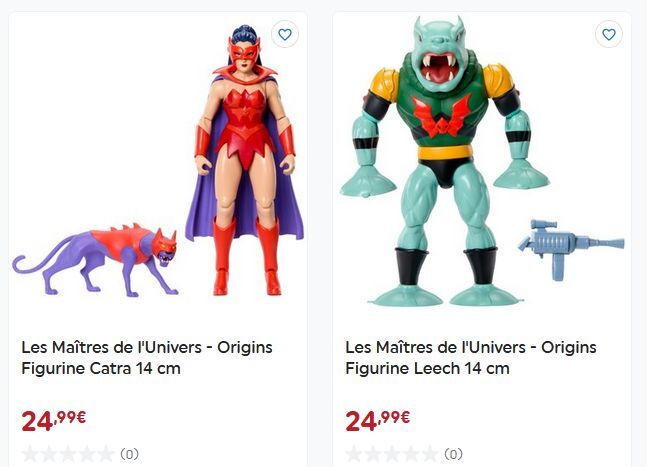The image size is (647, 467).
Task: Pick the fourth star in Leech's rating row
Action: [x=411, y=454]
